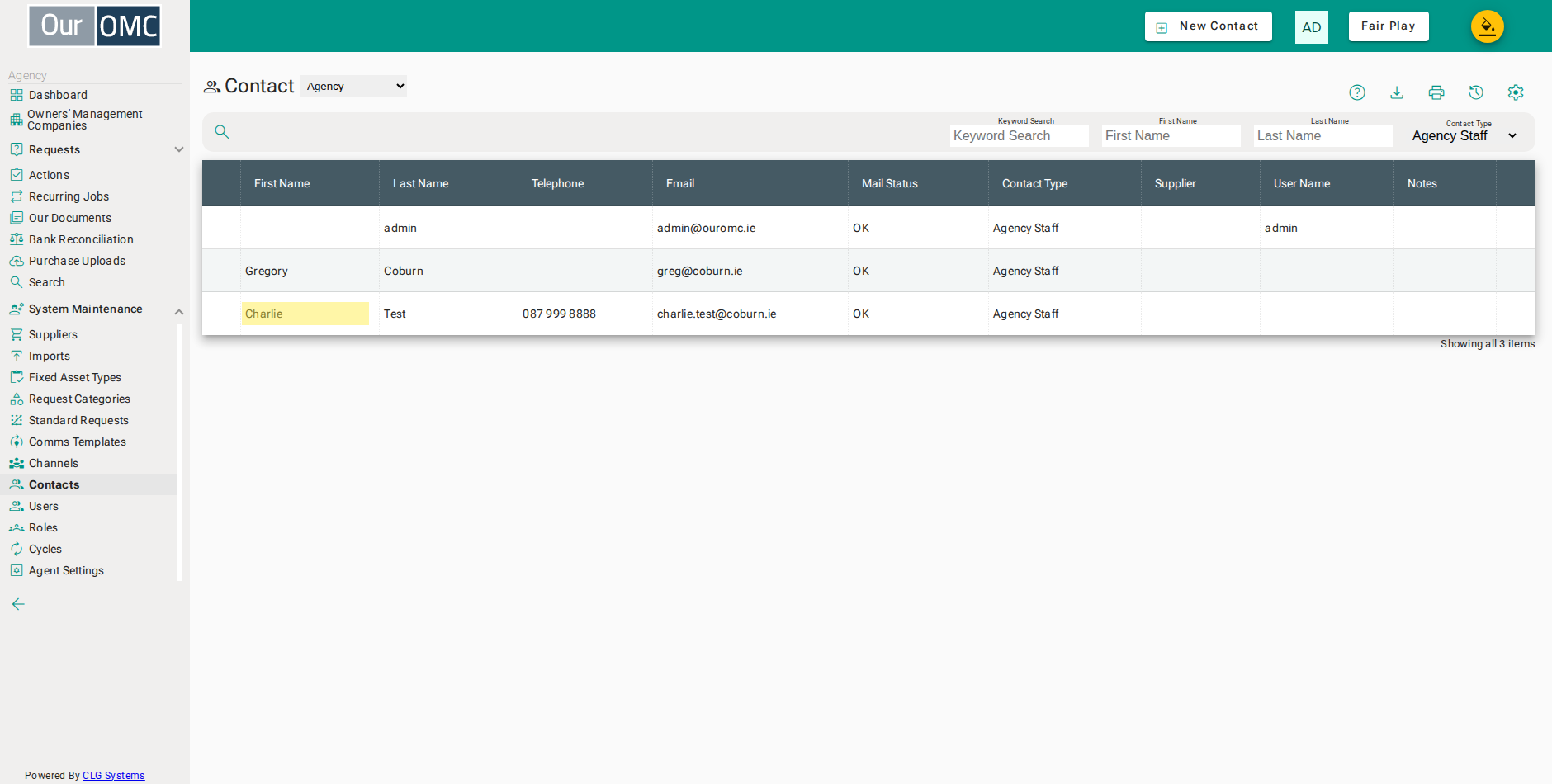Image resolution: width=1552 pixels, height=784 pixels.
Task: Focus the Last Name filter field
Action: click(x=1323, y=136)
